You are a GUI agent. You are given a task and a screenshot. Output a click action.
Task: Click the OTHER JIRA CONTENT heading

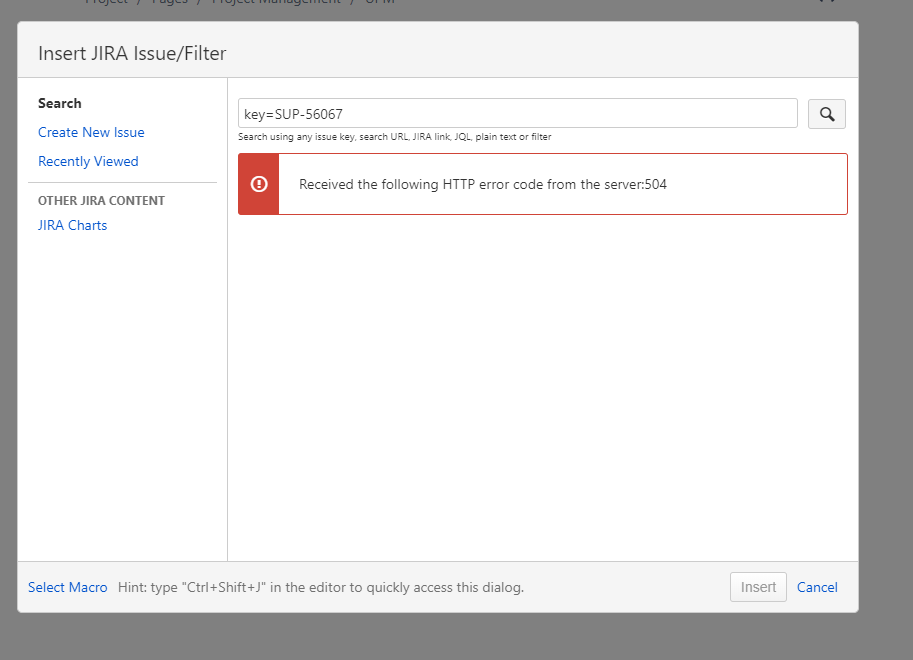click(101, 200)
